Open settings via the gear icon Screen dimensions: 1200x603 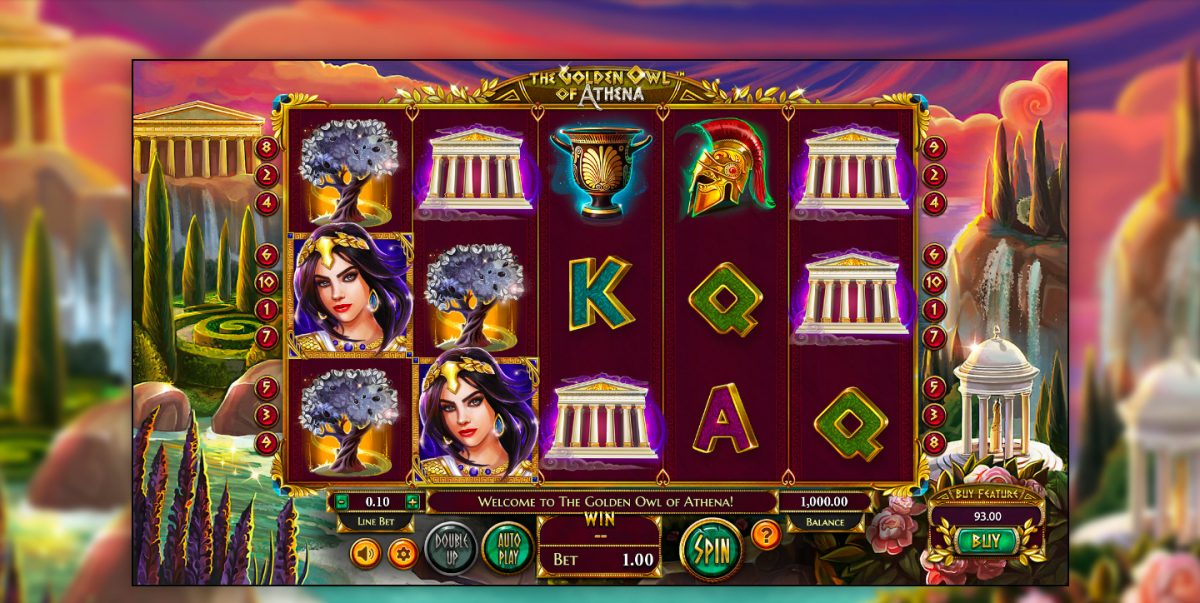402,552
